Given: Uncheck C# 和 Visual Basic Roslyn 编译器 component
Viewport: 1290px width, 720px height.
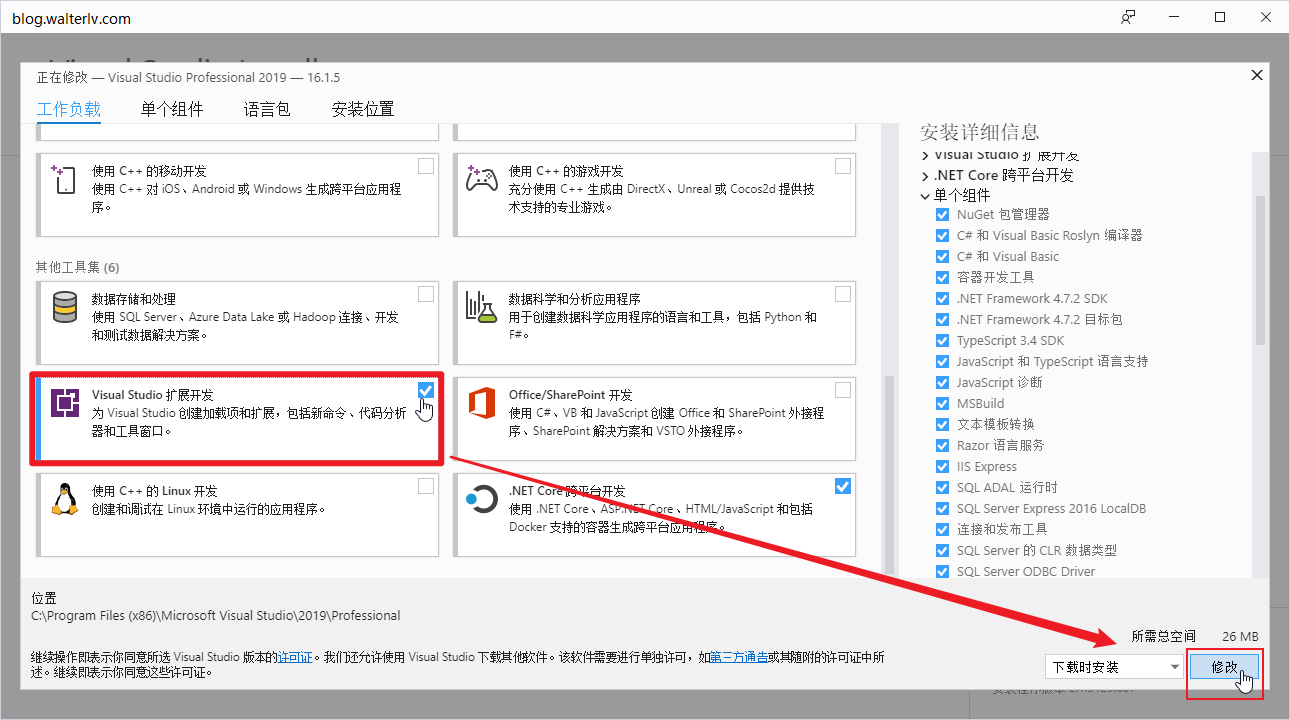Looking at the screenshot, I should [942, 236].
